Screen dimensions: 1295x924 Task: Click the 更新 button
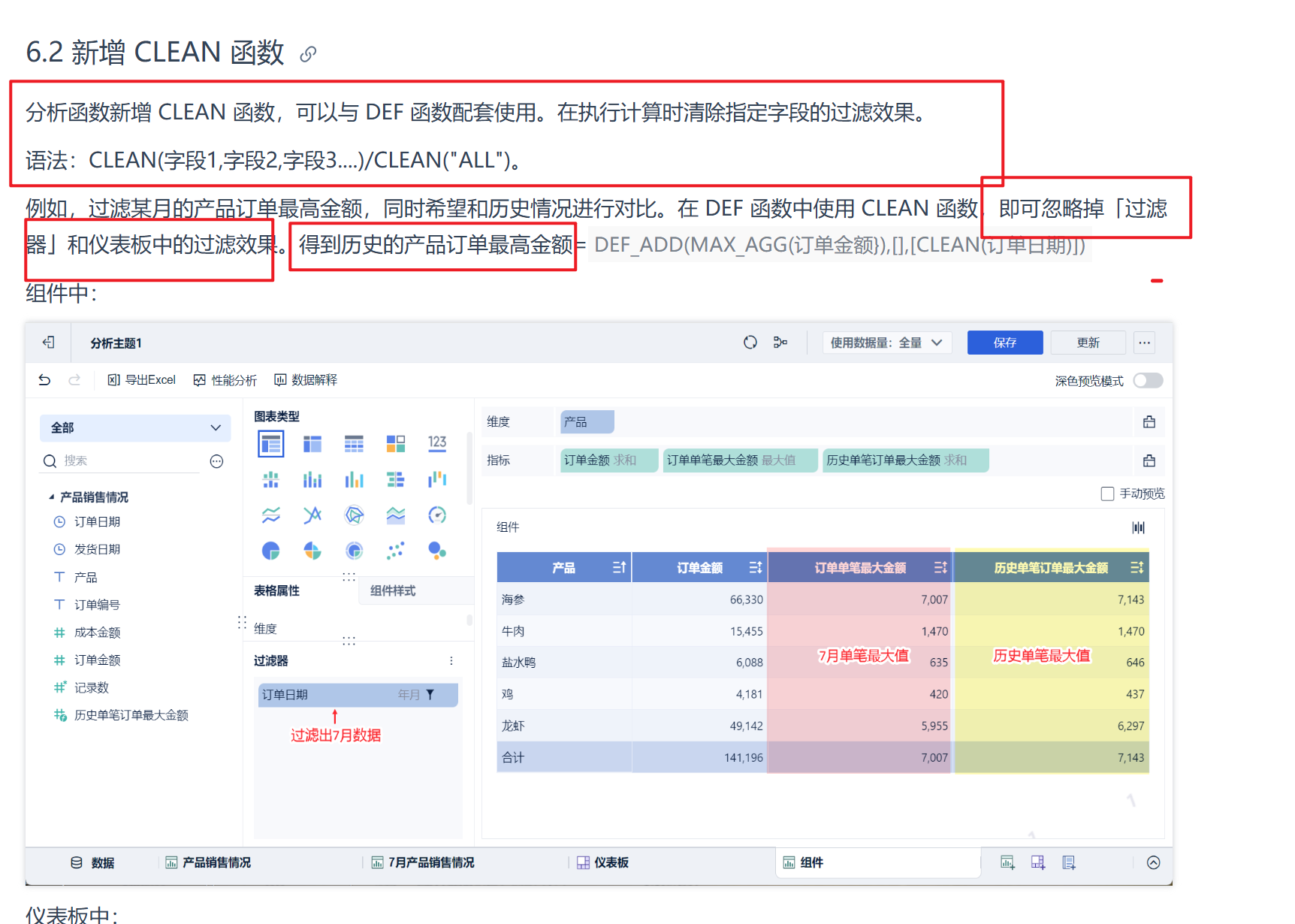[1088, 343]
